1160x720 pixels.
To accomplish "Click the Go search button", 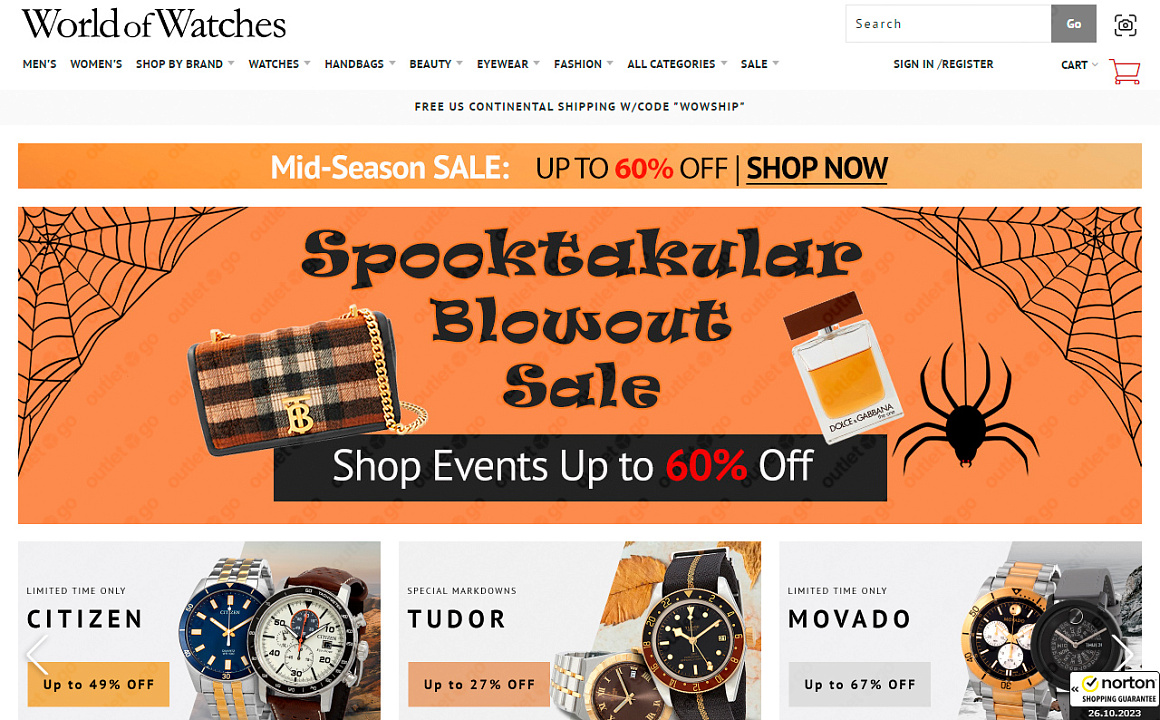I will pos(1073,24).
